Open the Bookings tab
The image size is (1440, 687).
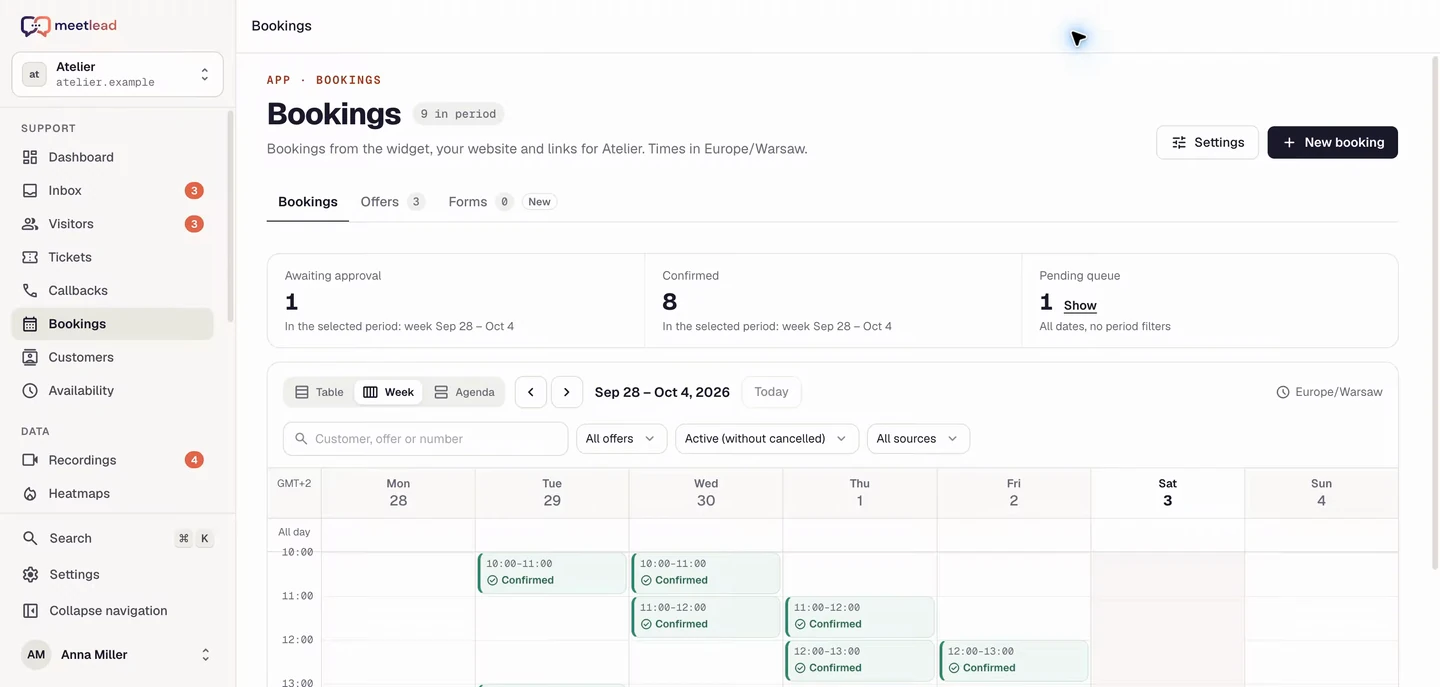(308, 202)
